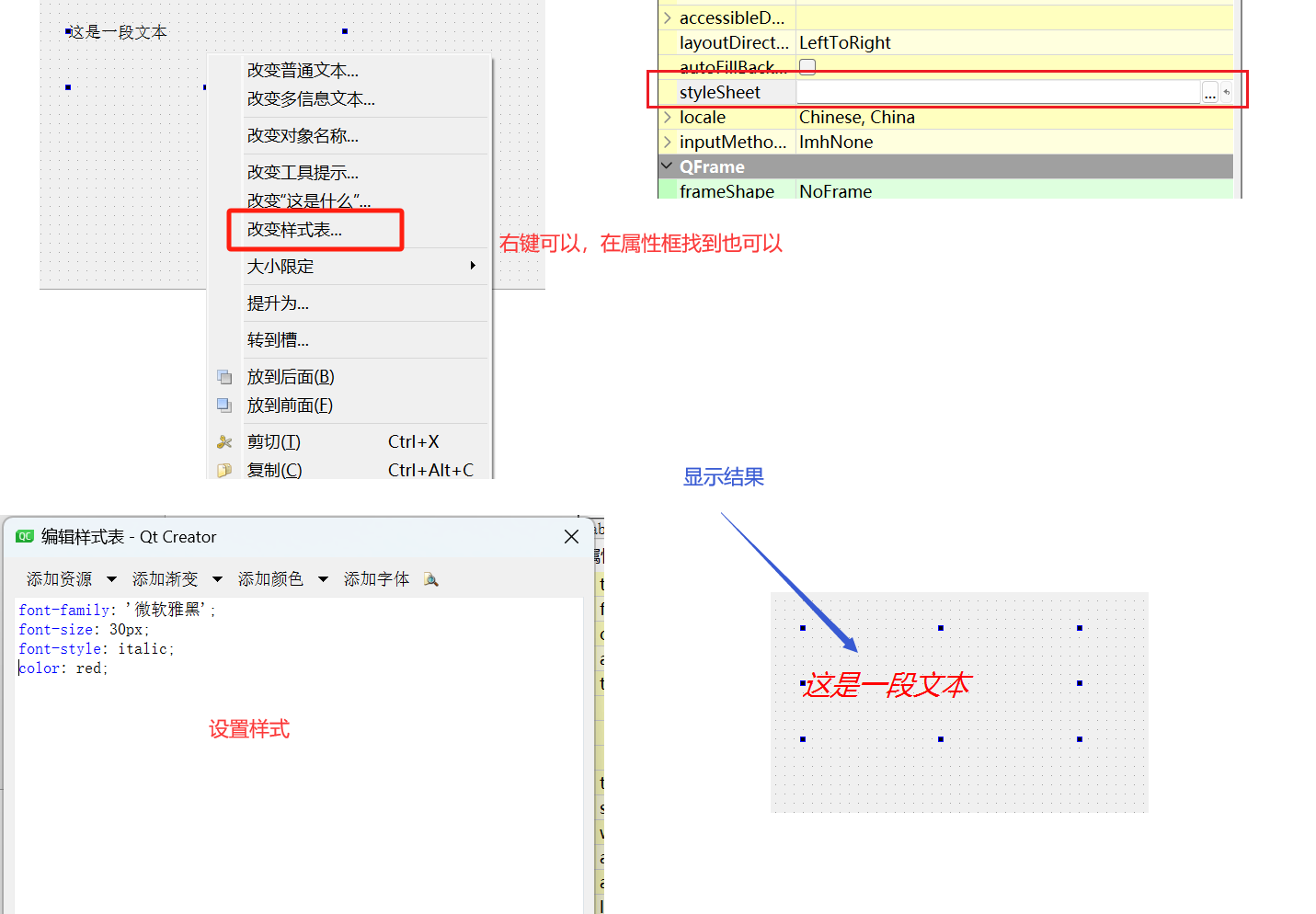The height and width of the screenshot is (914, 1316).
Task: Open the 添加颜色 dropdown arrow
Action: point(323,579)
